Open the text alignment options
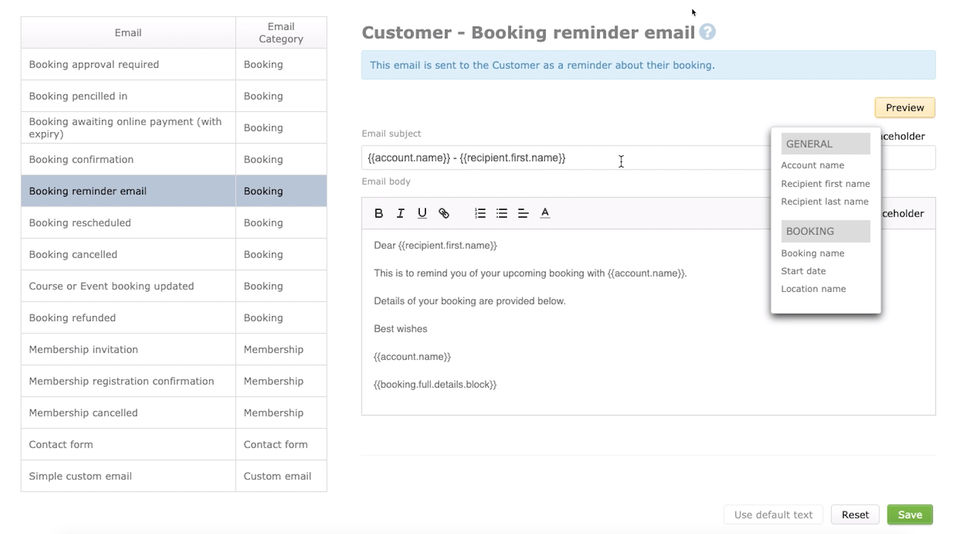Viewport: 960px width, 534px height. click(x=523, y=213)
